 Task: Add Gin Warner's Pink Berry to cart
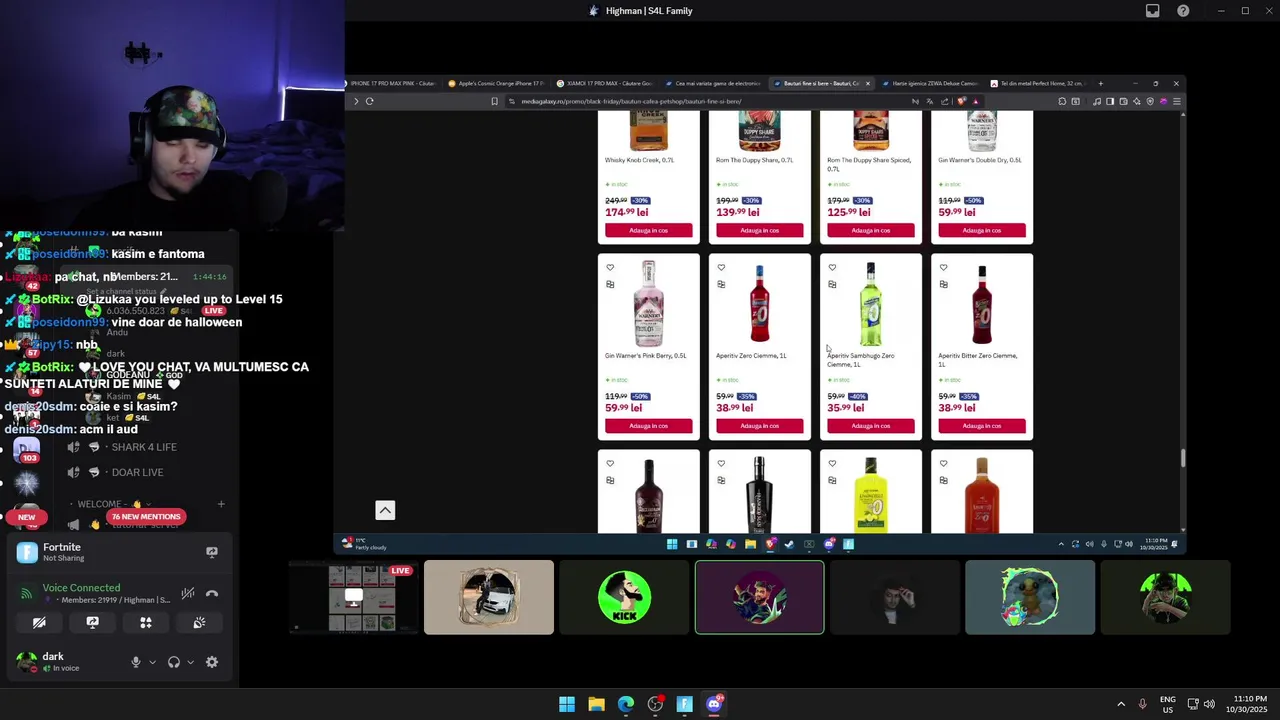648,426
